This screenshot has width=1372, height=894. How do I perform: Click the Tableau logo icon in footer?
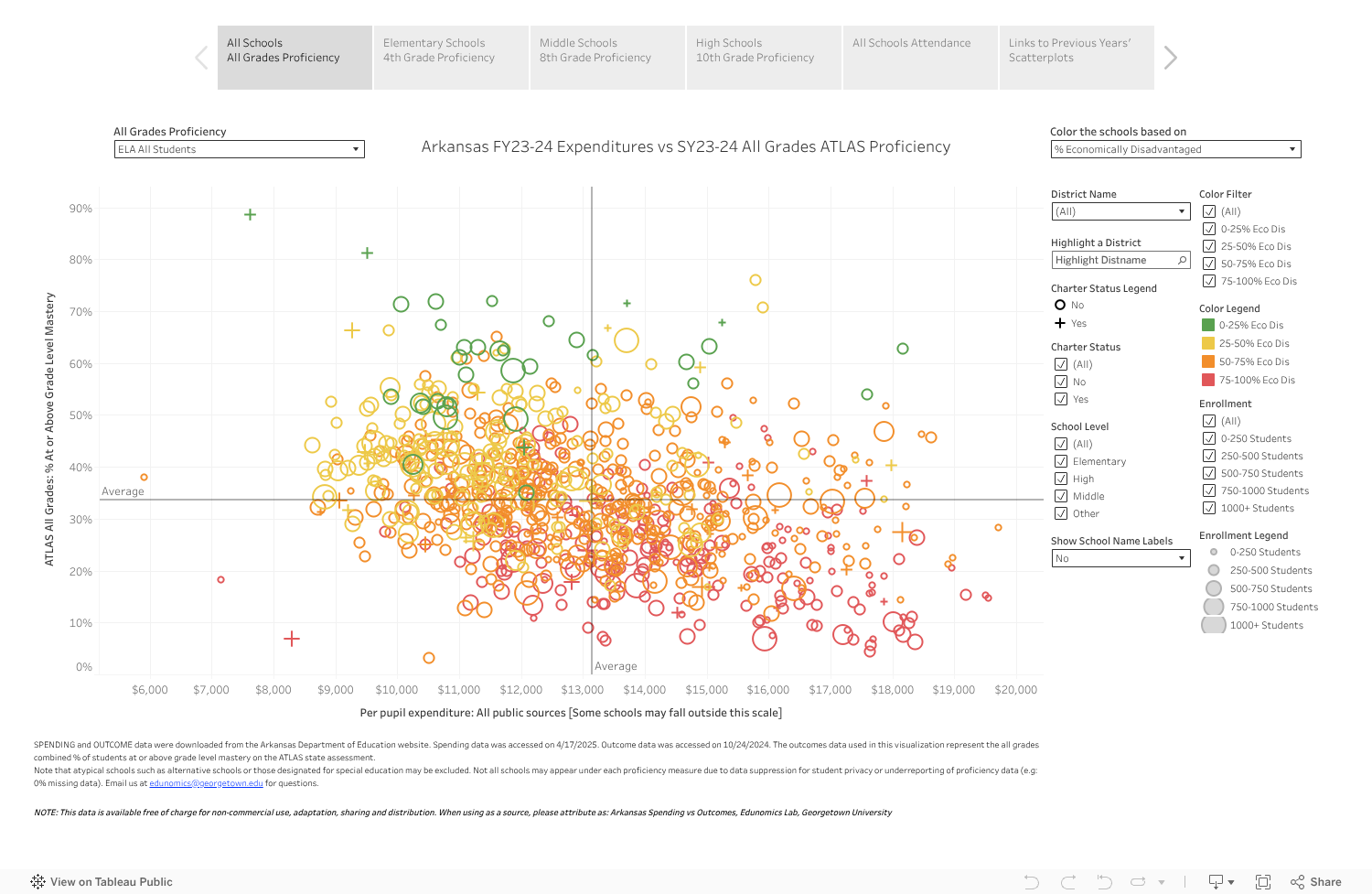click(38, 882)
